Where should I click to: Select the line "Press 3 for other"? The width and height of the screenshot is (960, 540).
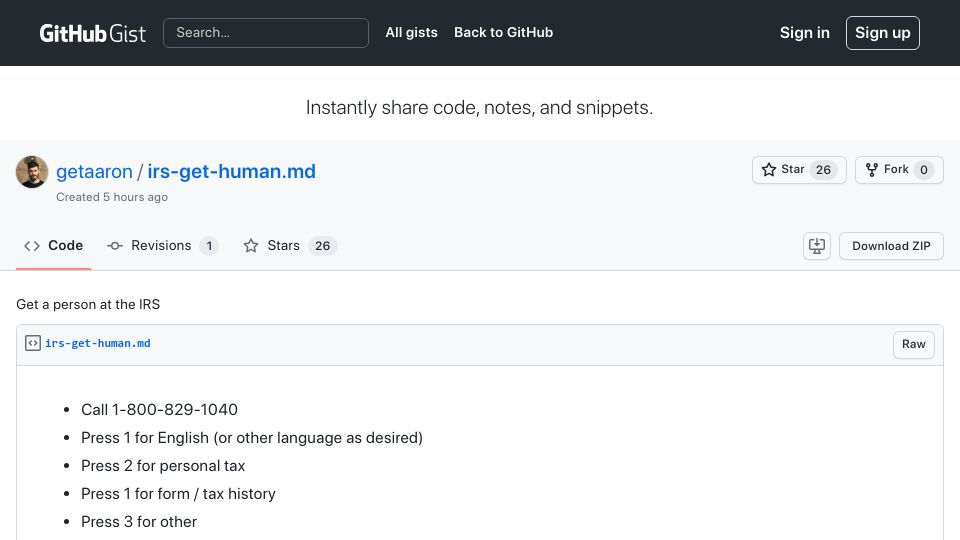pos(139,522)
